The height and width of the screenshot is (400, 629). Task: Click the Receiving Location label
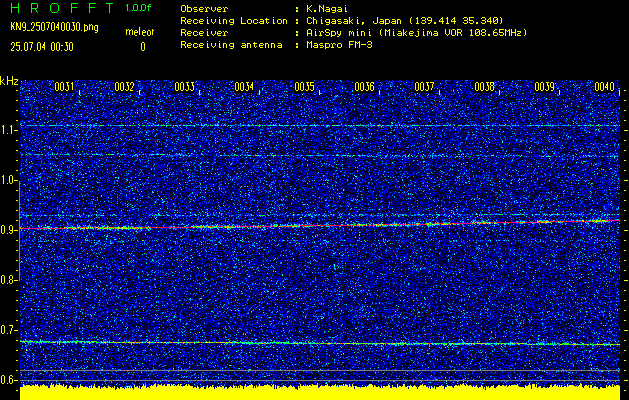coord(234,20)
